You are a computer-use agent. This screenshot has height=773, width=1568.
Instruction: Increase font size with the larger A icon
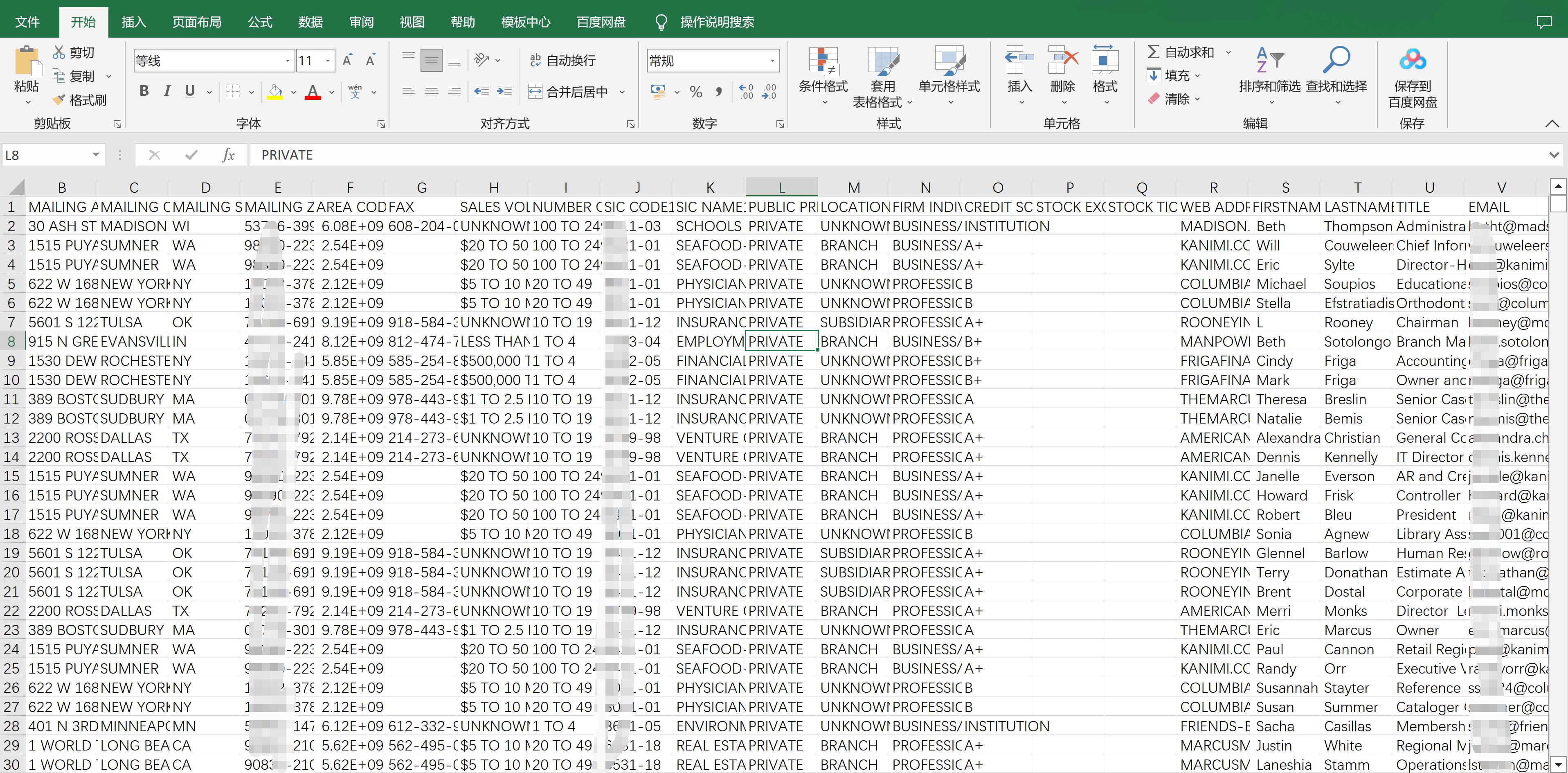pos(348,60)
